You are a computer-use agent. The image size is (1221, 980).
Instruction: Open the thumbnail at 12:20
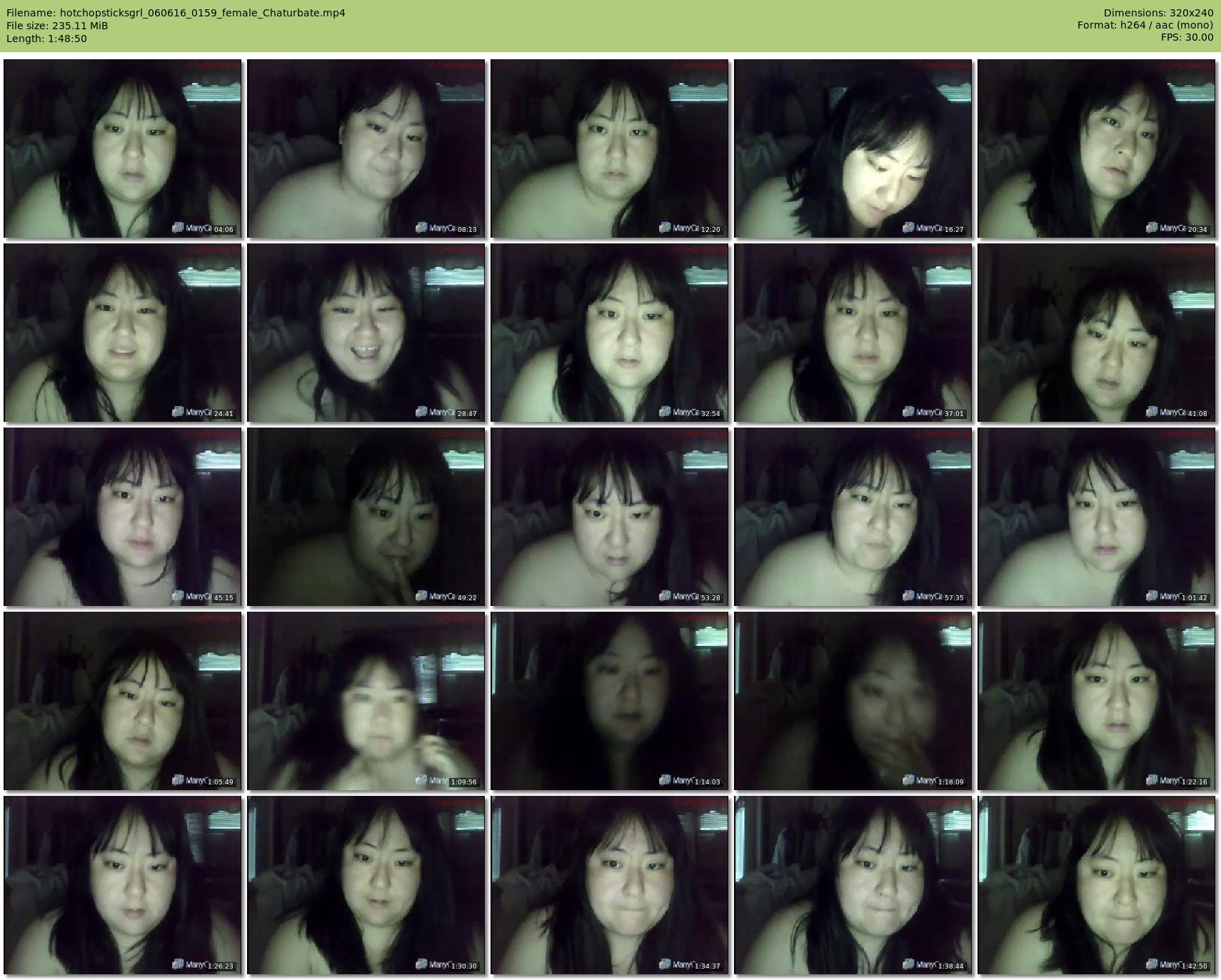click(610, 148)
